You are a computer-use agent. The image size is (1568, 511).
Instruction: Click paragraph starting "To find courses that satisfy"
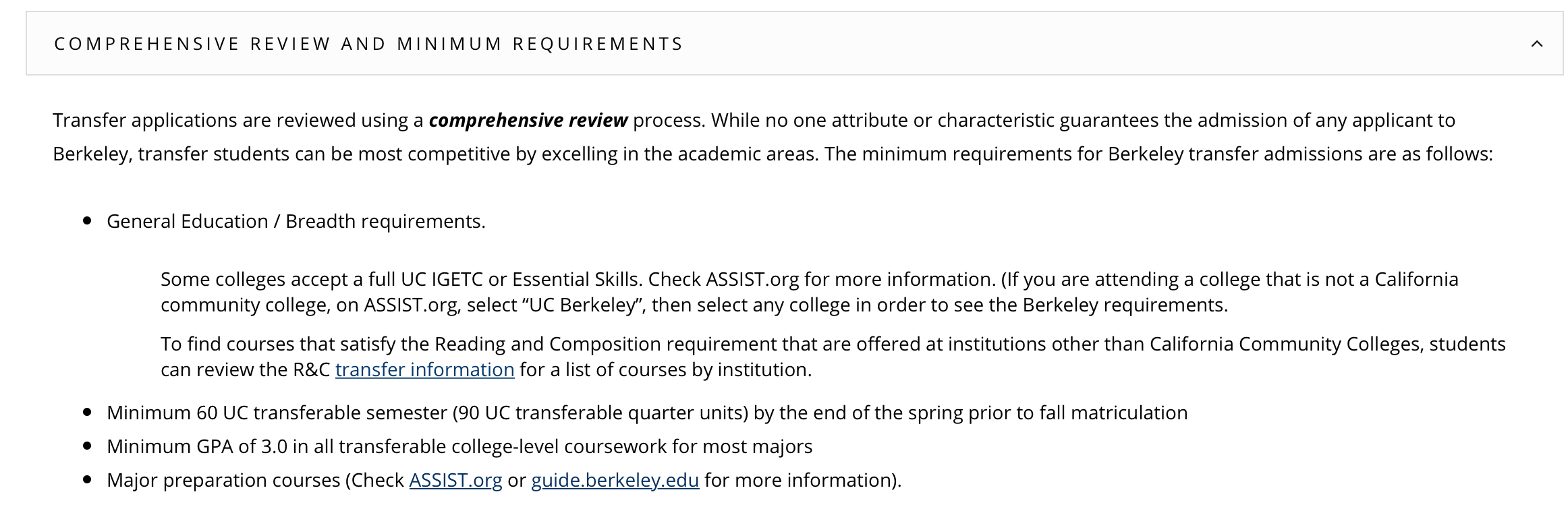[833, 357]
